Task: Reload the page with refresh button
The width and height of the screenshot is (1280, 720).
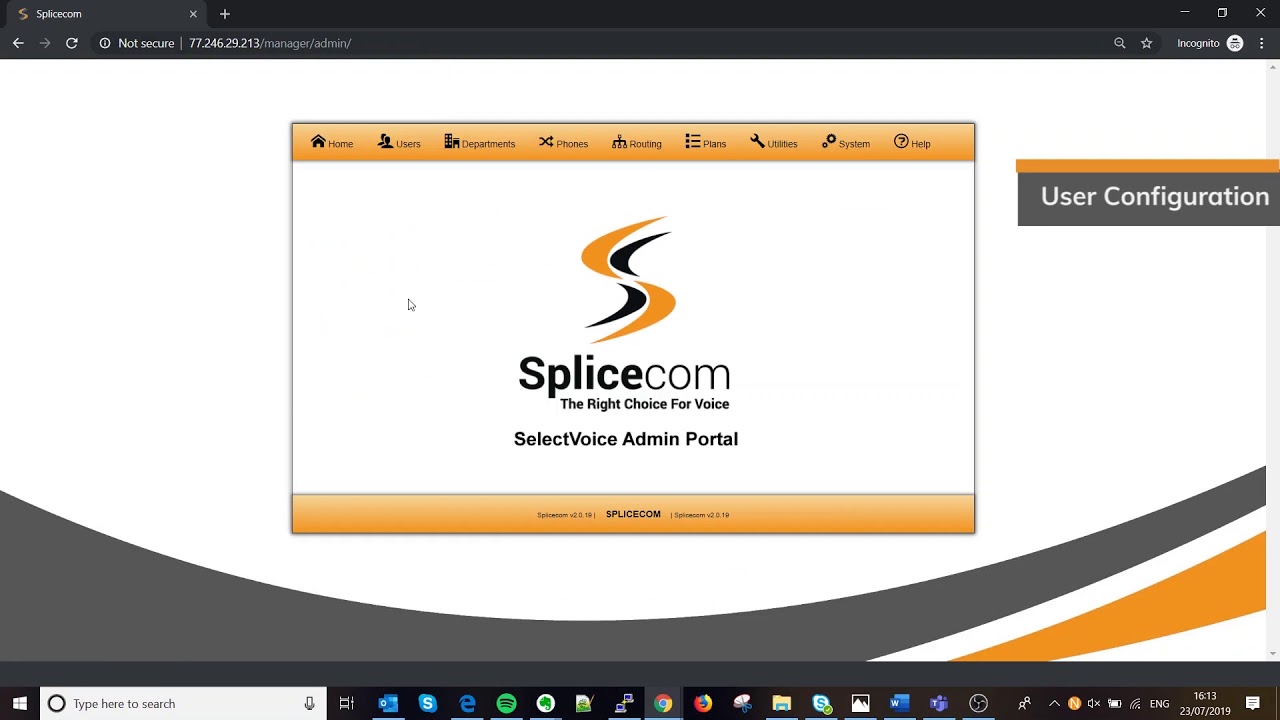Action: tap(72, 43)
